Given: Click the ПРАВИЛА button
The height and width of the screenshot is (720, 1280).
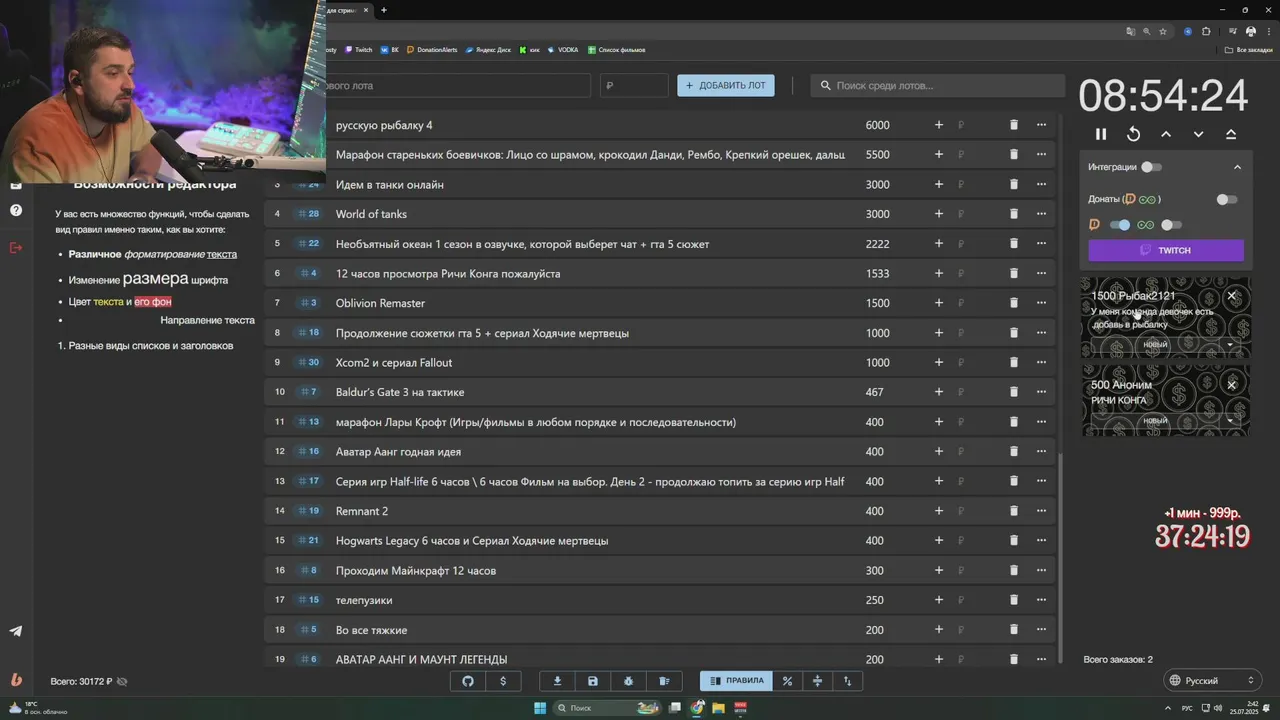Looking at the screenshot, I should click(736, 681).
